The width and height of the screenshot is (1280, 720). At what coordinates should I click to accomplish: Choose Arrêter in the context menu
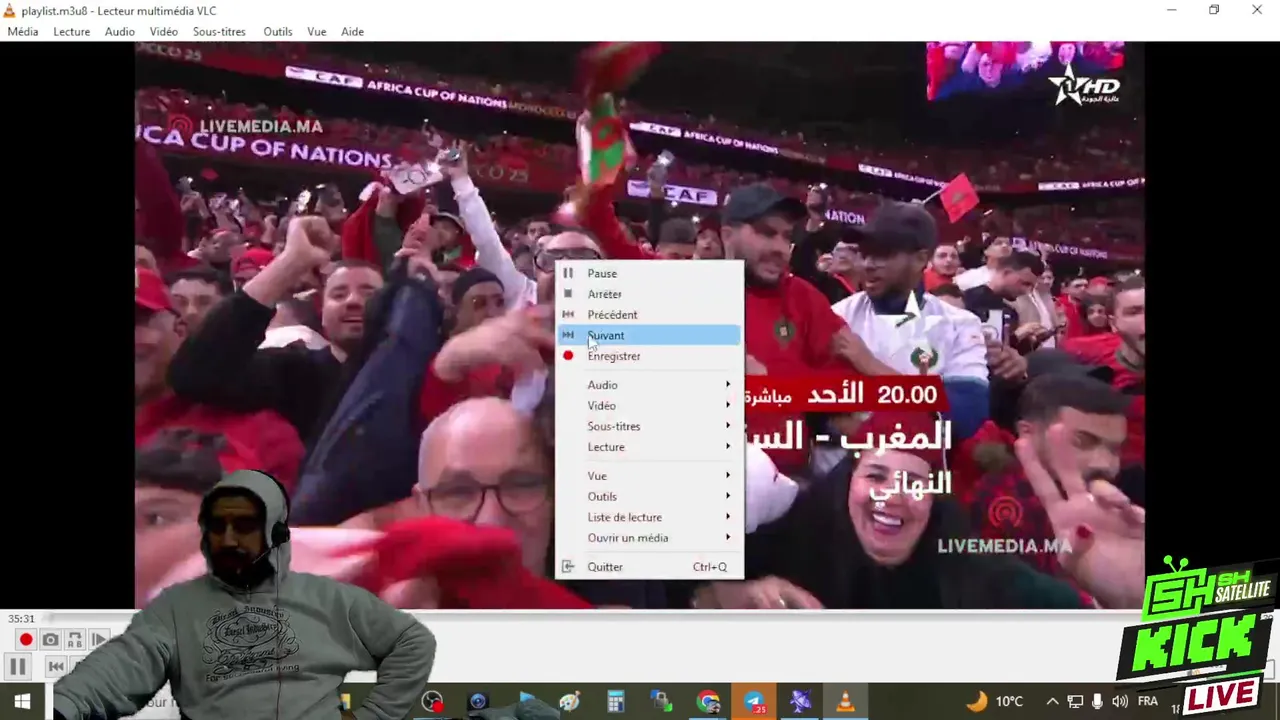tap(649, 294)
